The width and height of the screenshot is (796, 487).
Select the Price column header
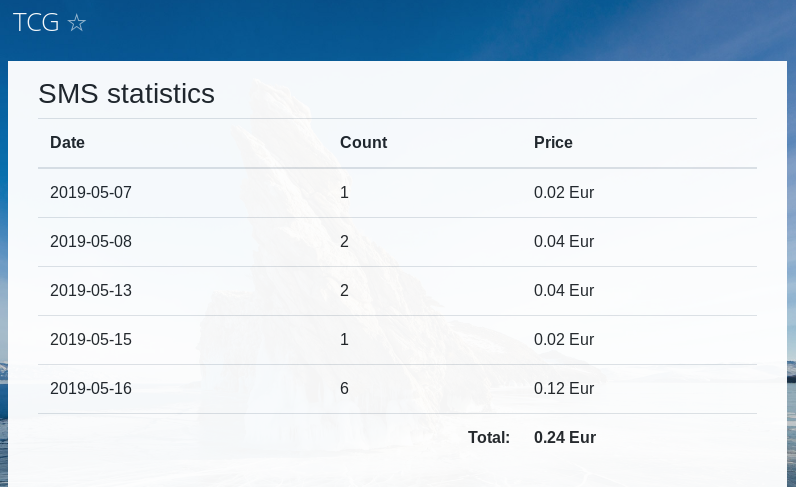pyautogui.click(x=553, y=143)
